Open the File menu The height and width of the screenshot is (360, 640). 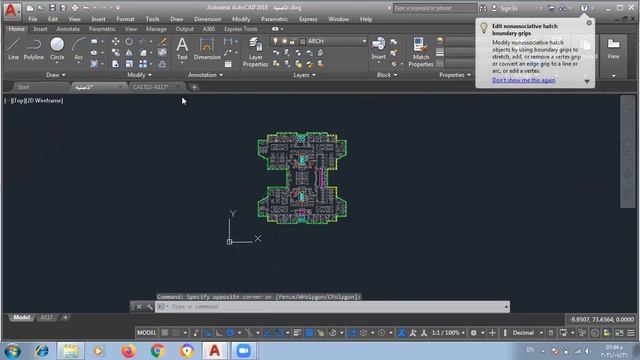33,19
